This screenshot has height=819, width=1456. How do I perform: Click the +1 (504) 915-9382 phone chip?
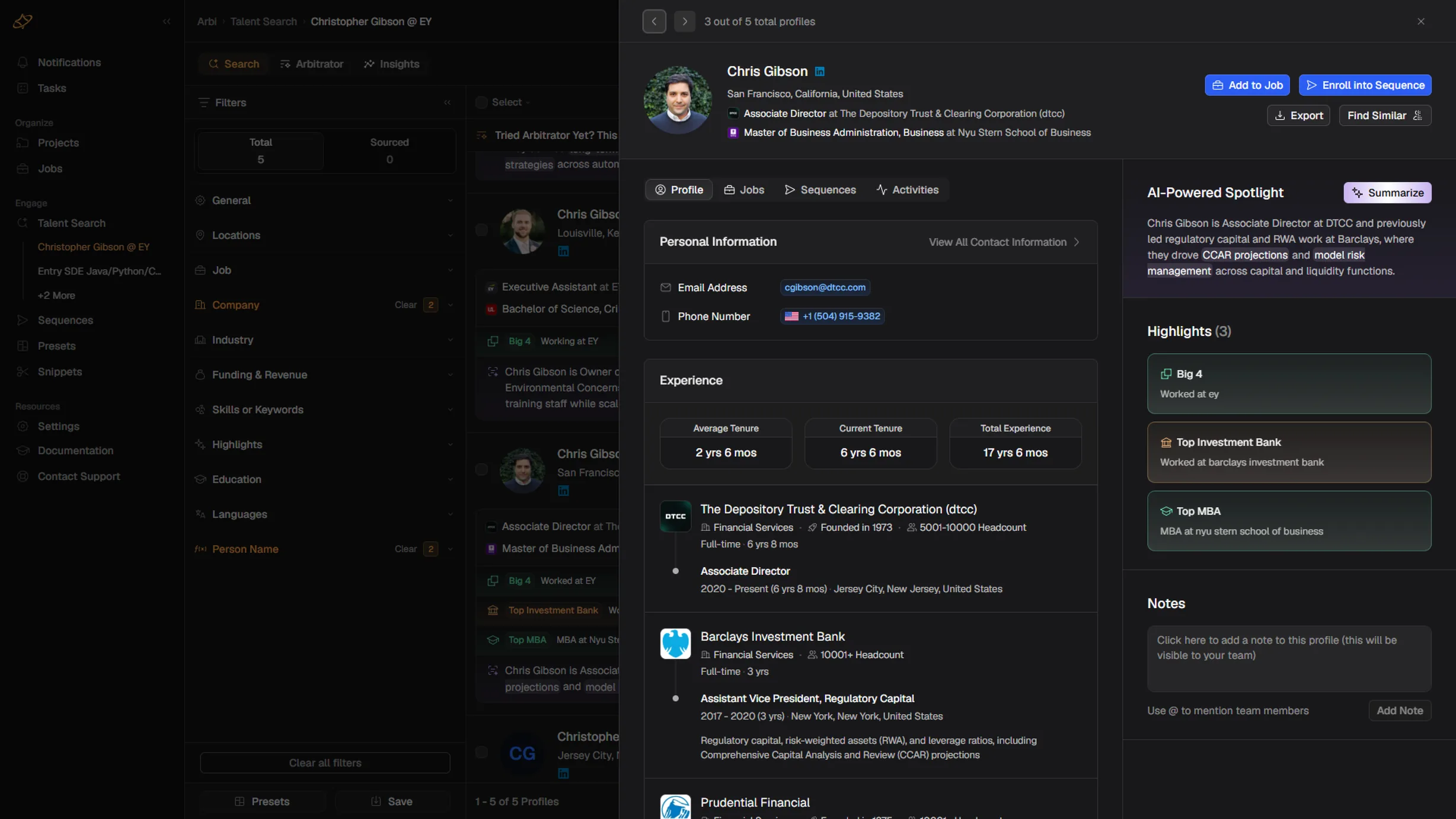pos(832,316)
